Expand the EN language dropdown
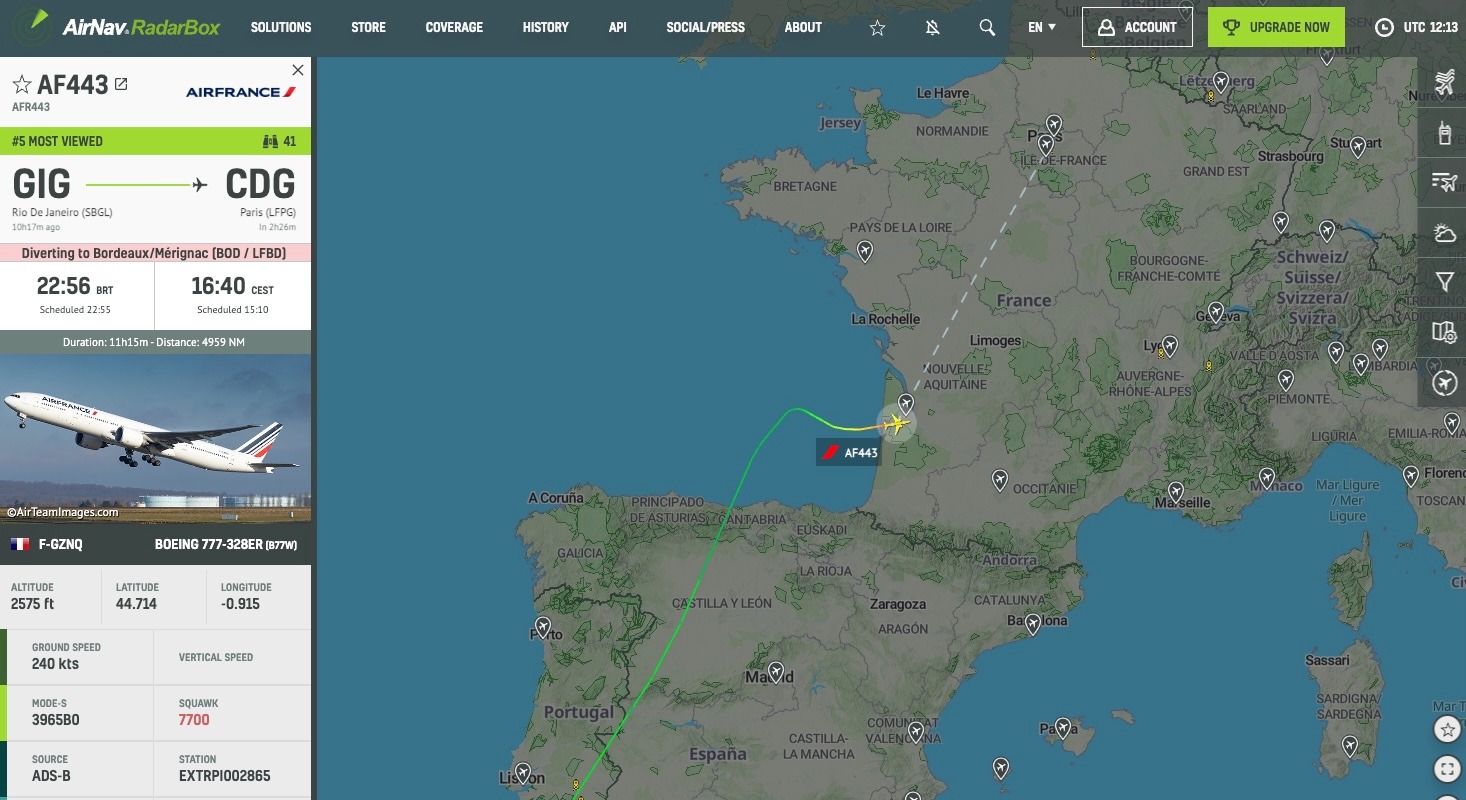This screenshot has height=800, width=1466. click(1042, 28)
